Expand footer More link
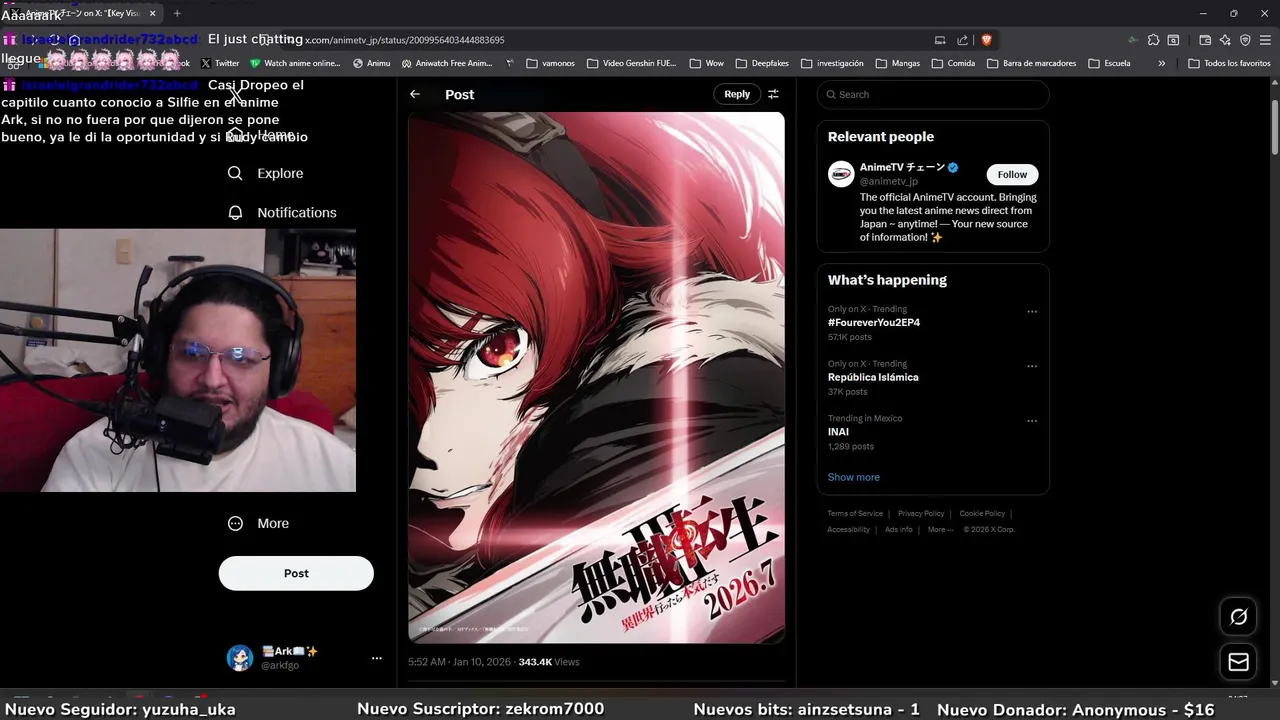This screenshot has width=1280, height=720. pos(940,530)
